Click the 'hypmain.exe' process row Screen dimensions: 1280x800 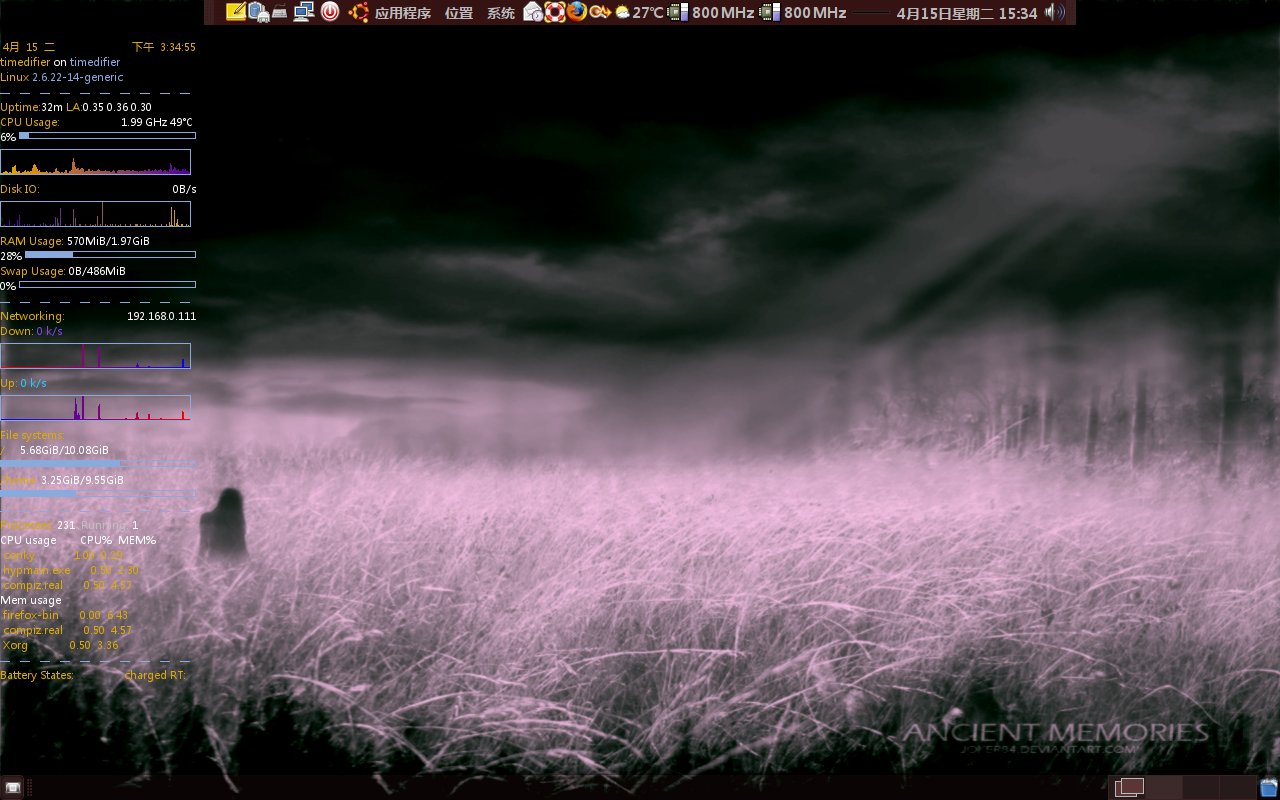[71, 570]
